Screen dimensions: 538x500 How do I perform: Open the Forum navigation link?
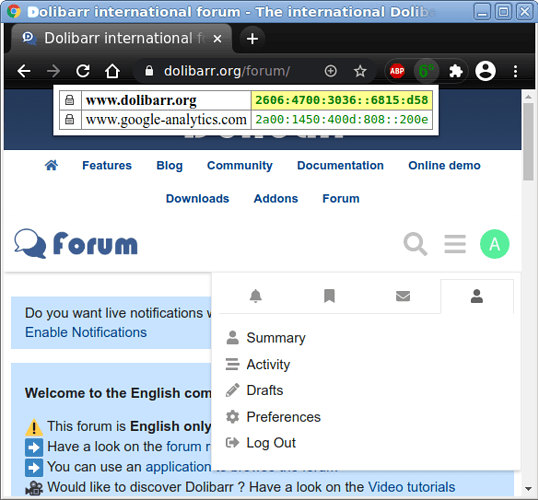(x=341, y=198)
